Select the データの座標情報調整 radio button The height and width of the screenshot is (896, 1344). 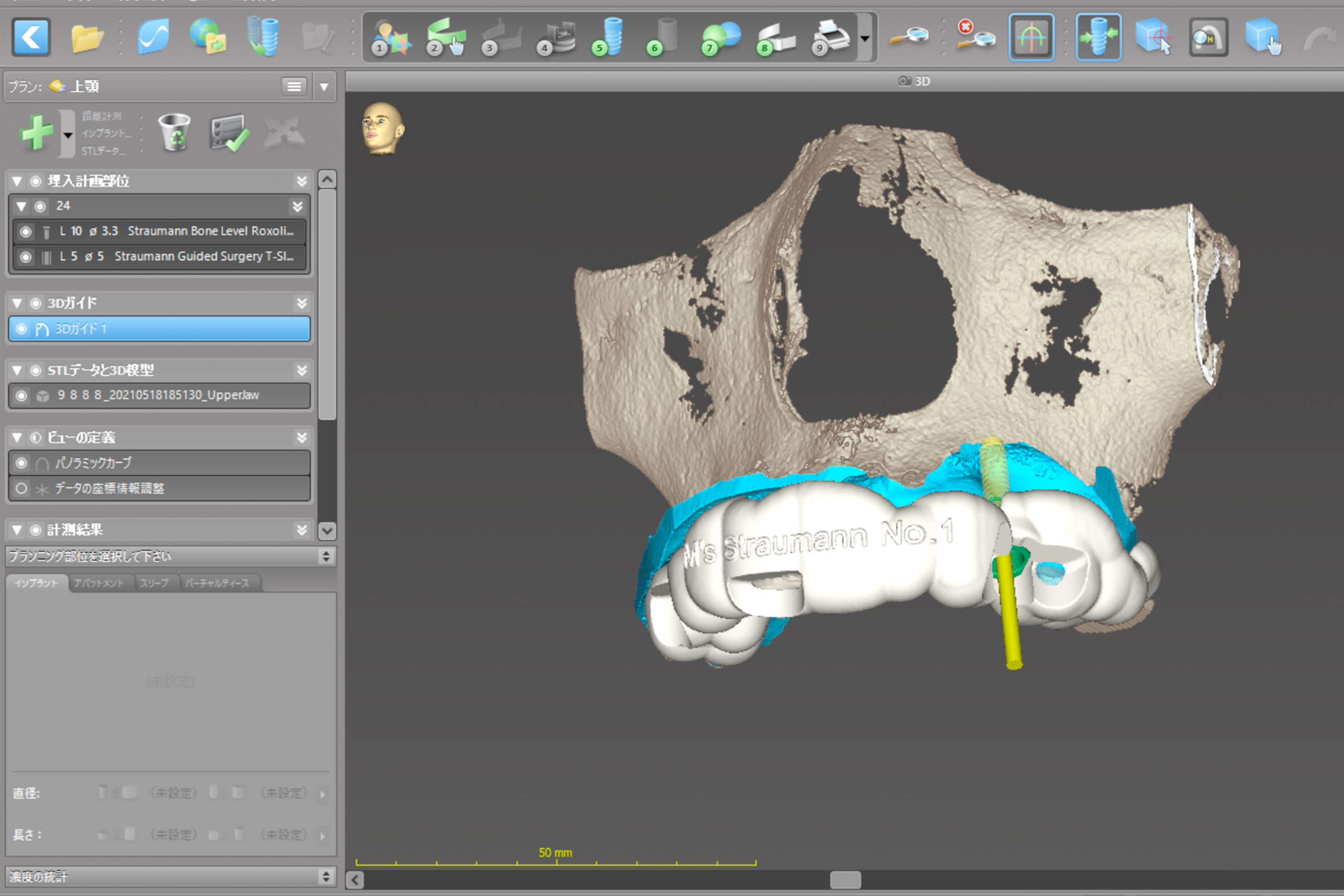(x=22, y=489)
